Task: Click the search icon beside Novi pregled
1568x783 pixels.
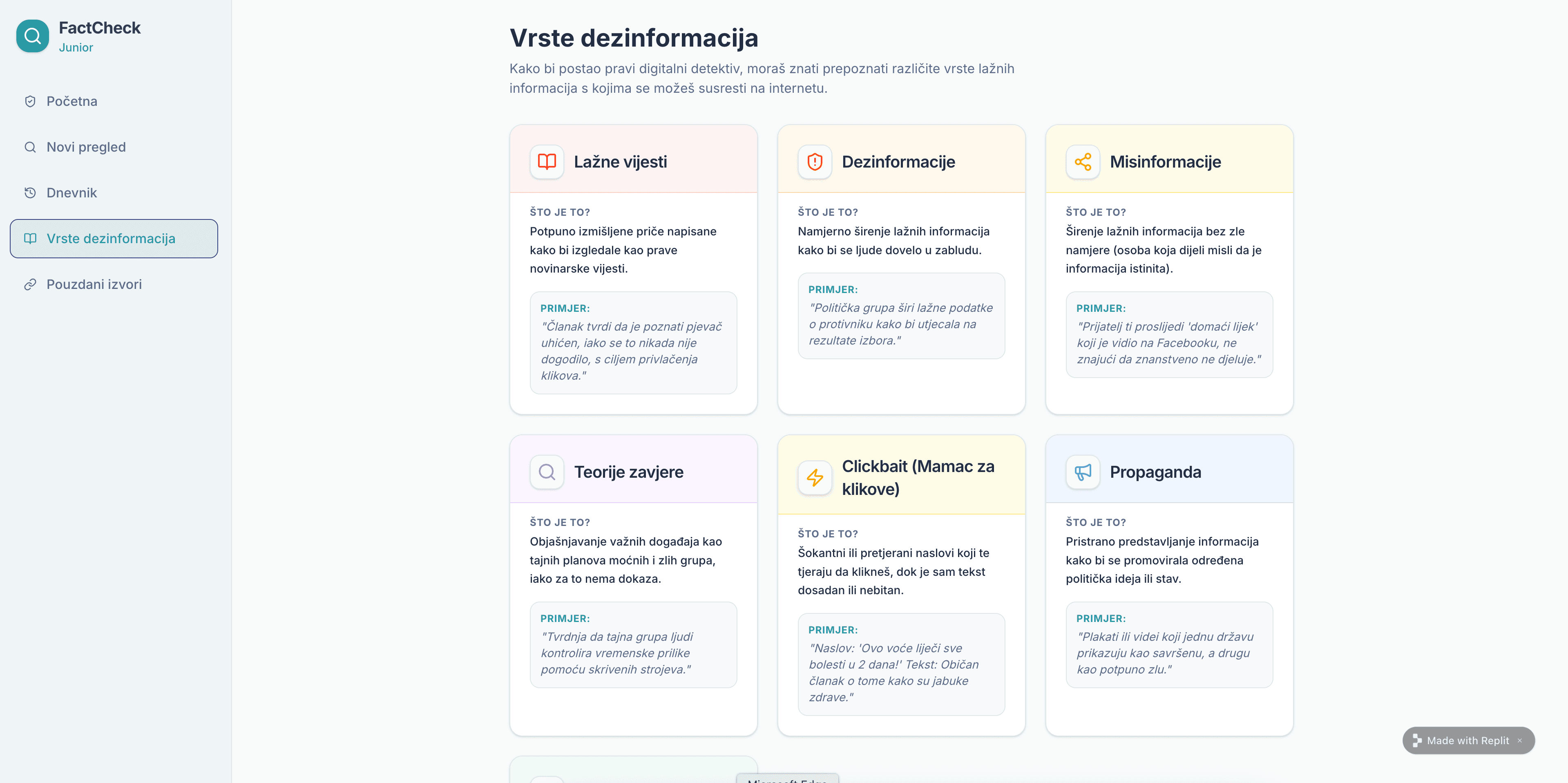Action: 30,147
